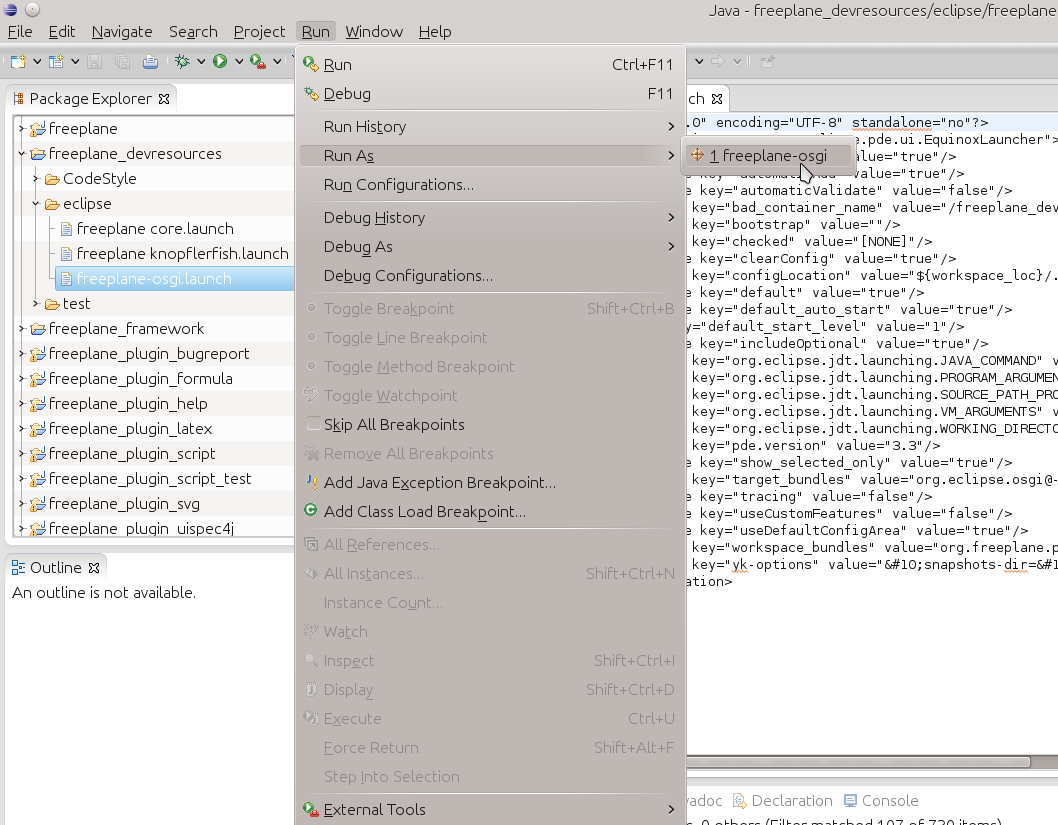Open the Run toolbar dropdown arrow
The width and height of the screenshot is (1058, 825).
[x=237, y=62]
